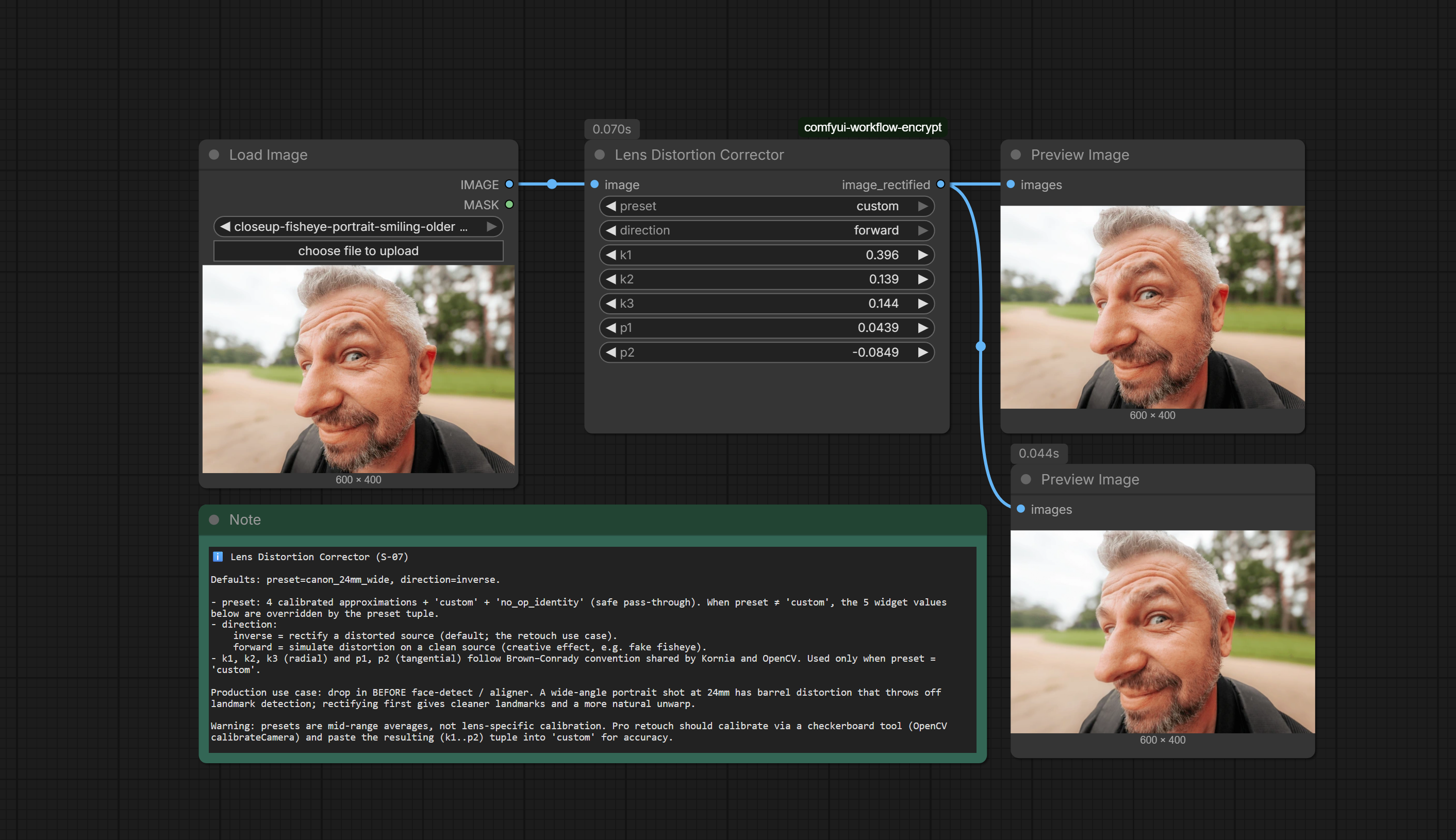Click the images input socket on upper Preview Image
The image size is (1456, 840).
pyautogui.click(x=1011, y=184)
